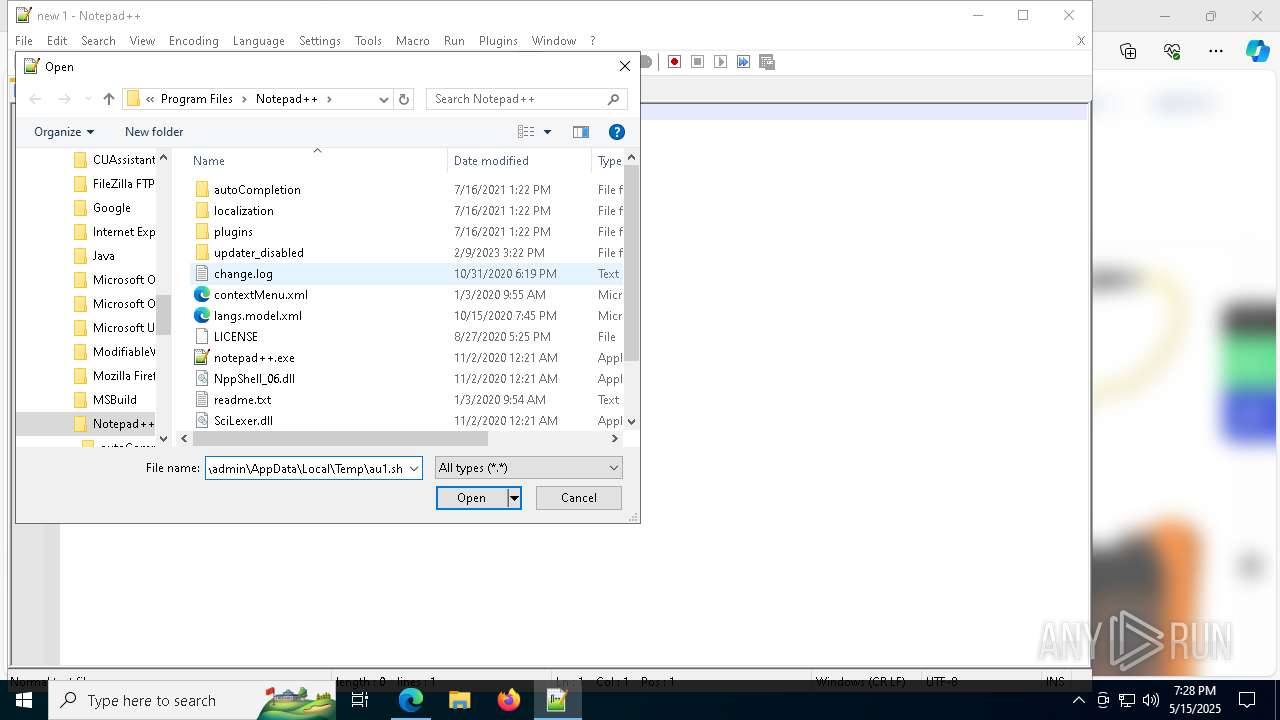Click the Cancel button
Image resolution: width=1280 pixels, height=720 pixels.
point(578,498)
